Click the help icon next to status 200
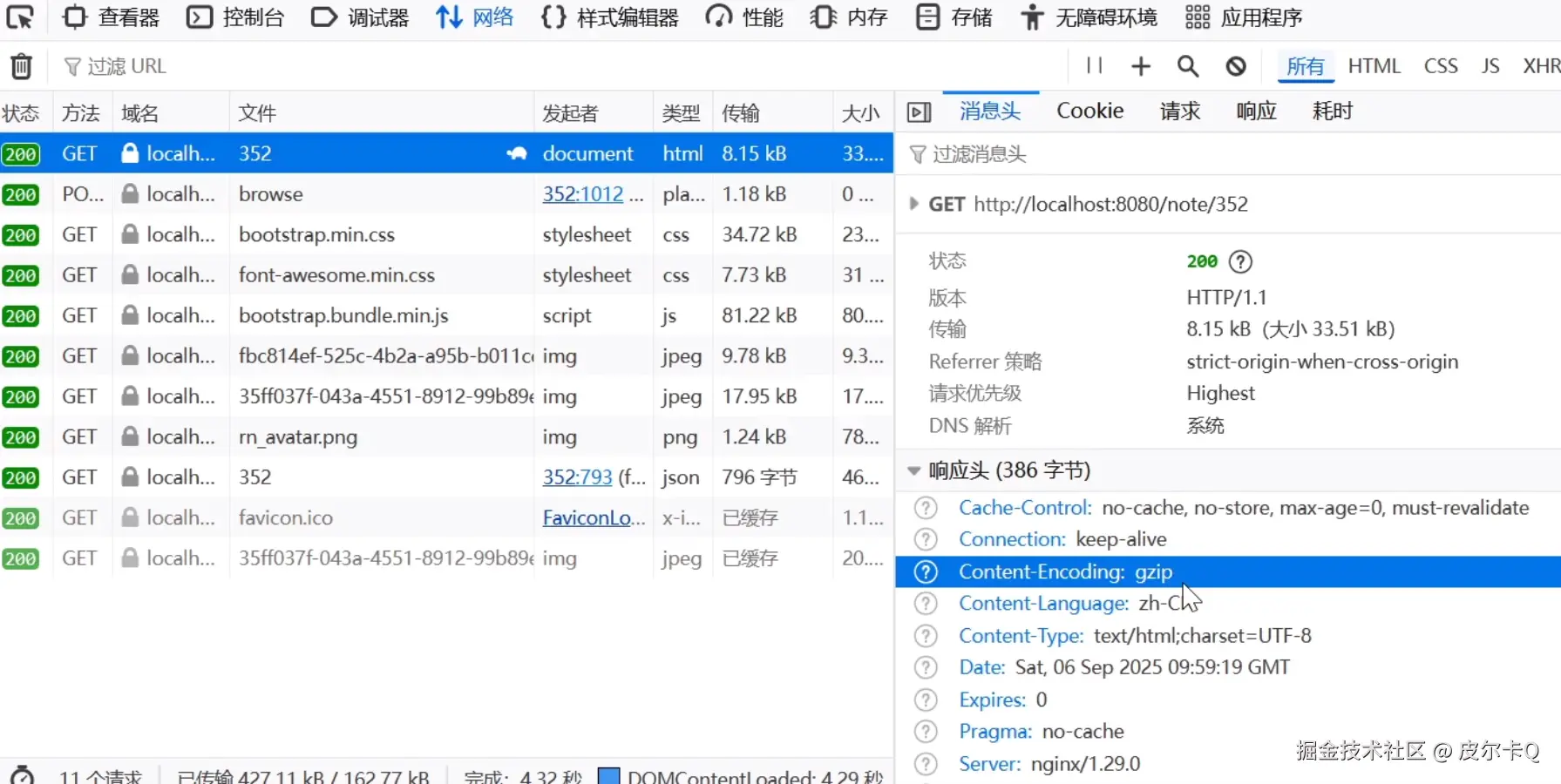 [x=1240, y=261]
